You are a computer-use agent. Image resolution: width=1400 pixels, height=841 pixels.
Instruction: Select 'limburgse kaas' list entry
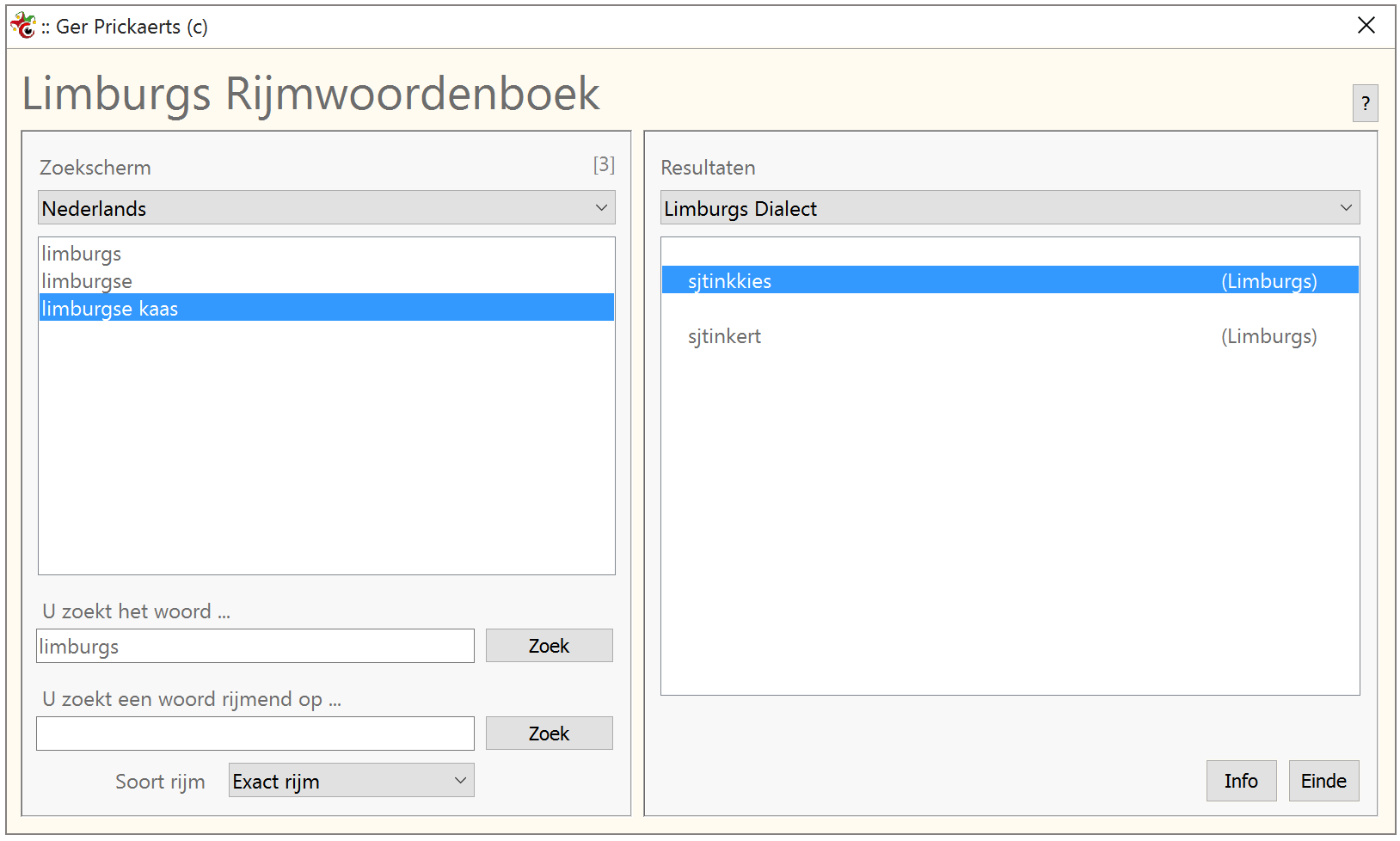pos(327,308)
